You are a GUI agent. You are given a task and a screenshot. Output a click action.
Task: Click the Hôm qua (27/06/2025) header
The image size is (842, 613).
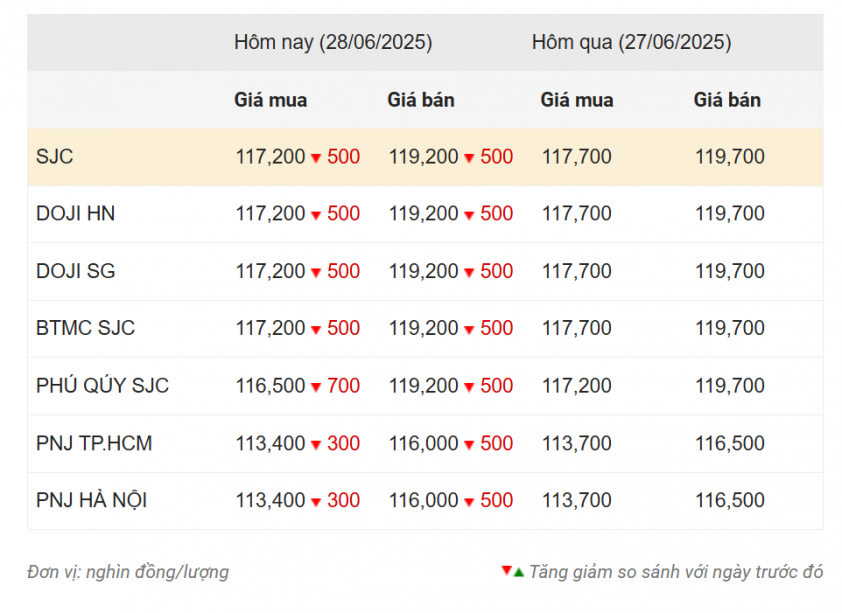[x=632, y=42]
